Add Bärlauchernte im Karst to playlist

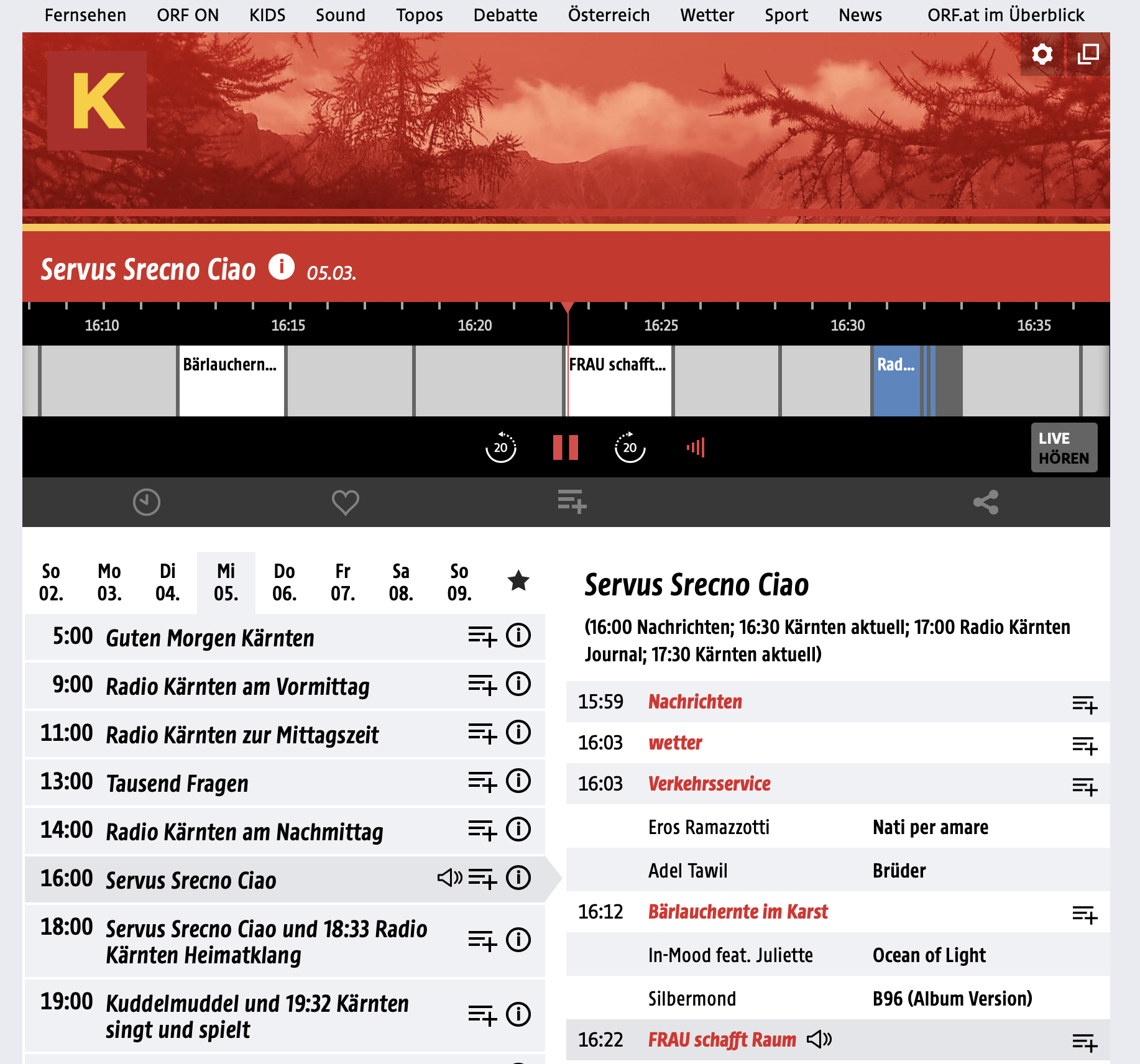tap(1085, 914)
